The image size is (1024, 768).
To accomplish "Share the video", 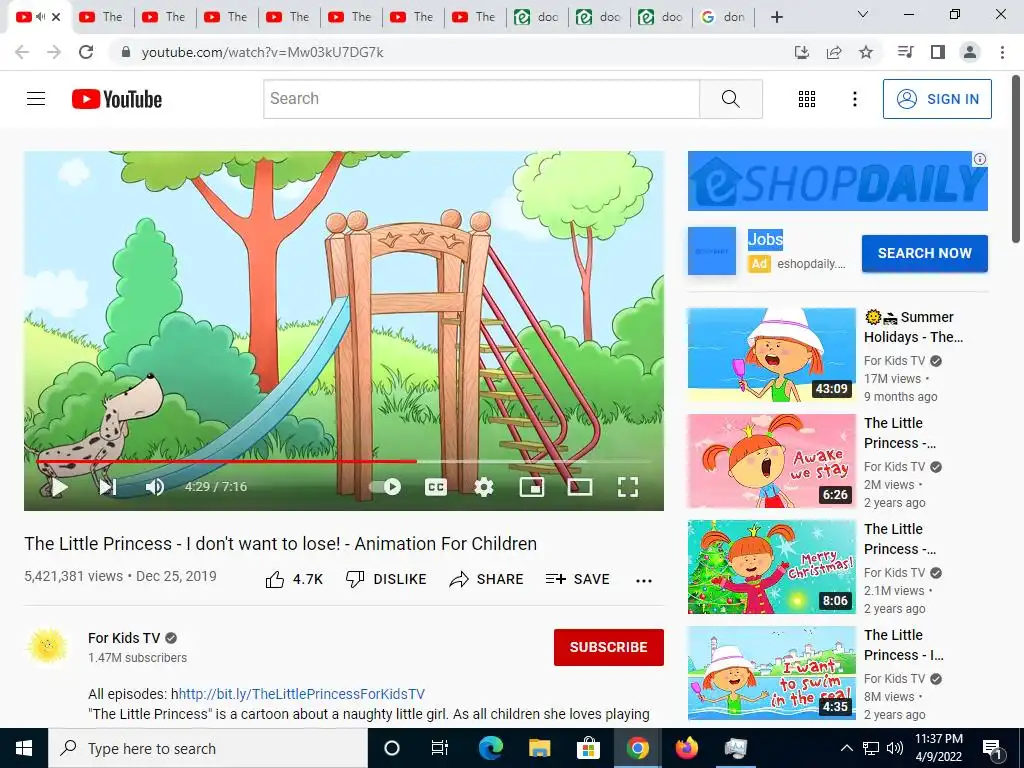I will tap(487, 579).
